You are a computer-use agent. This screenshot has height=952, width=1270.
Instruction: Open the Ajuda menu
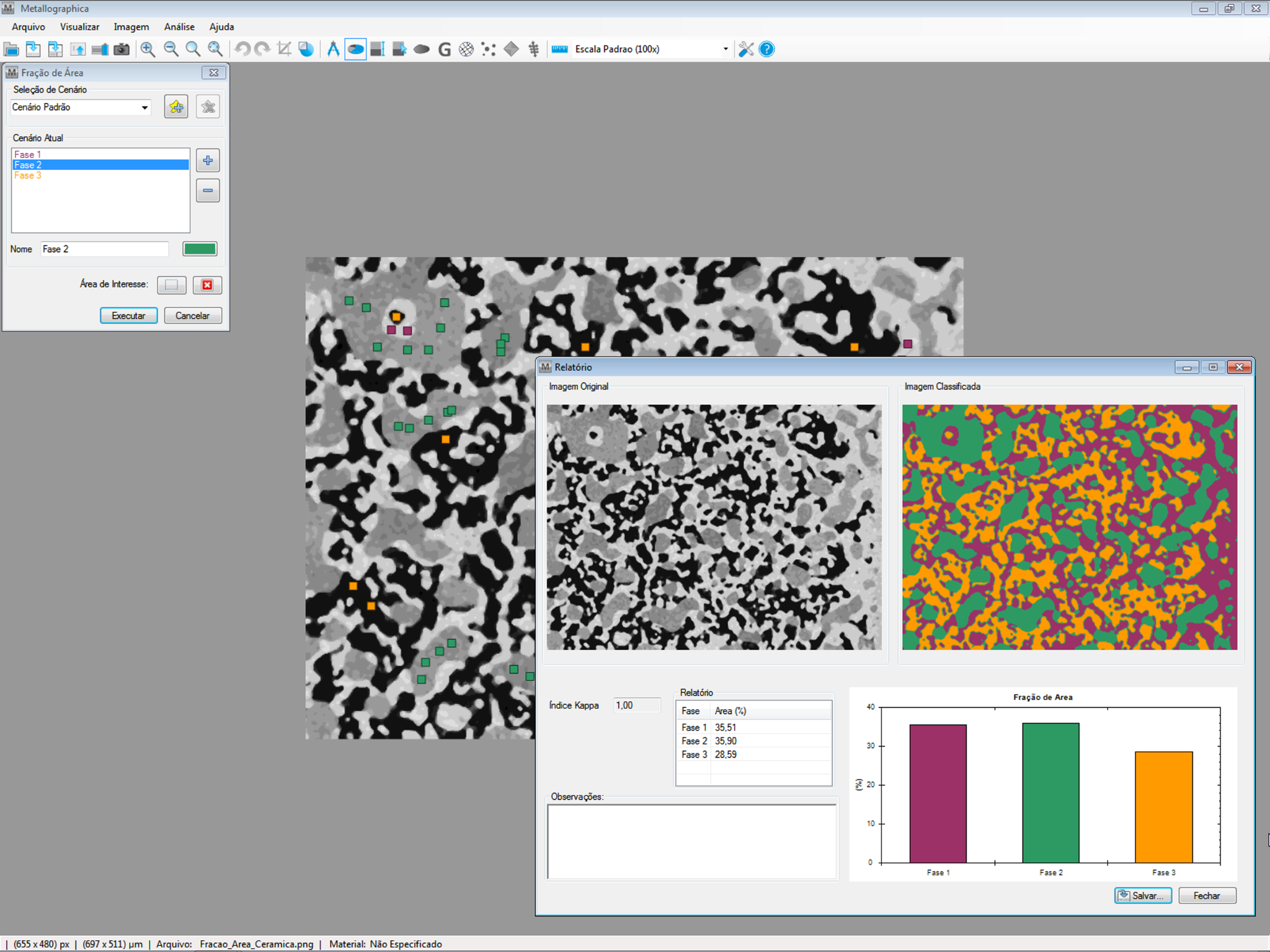pyautogui.click(x=221, y=27)
